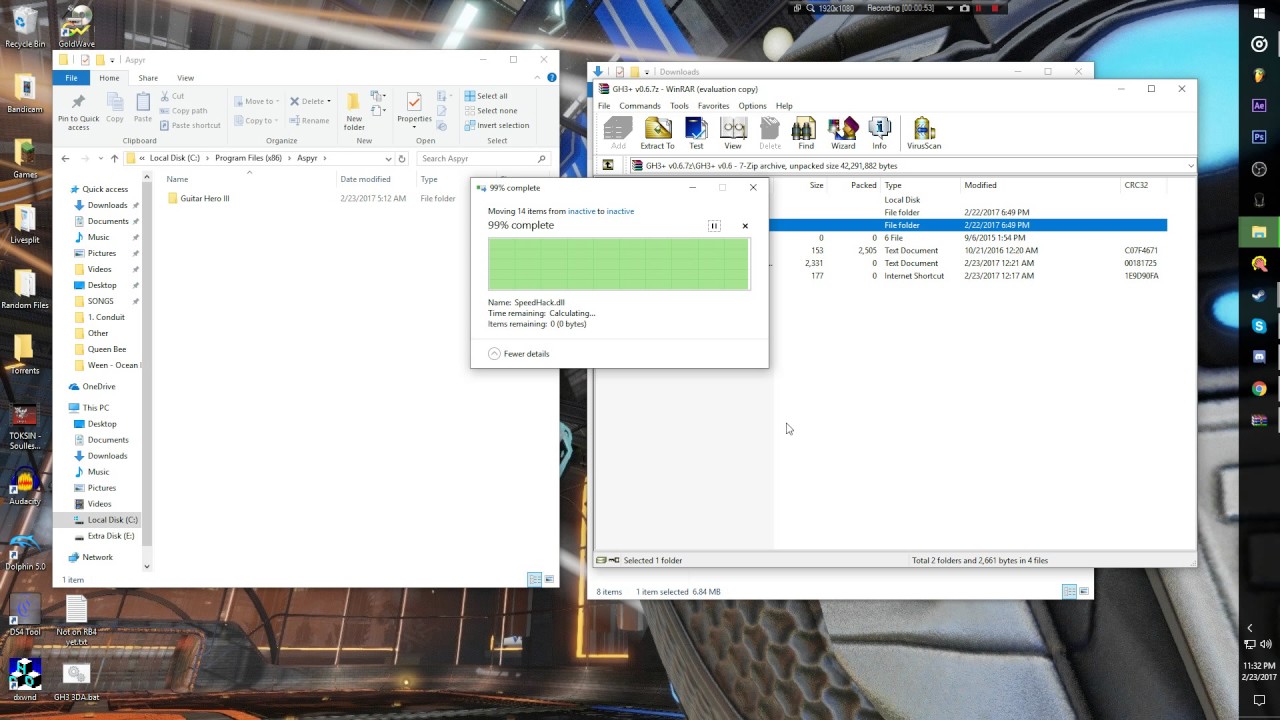
Task: Open Explorer help question mark icon
Action: point(552,78)
